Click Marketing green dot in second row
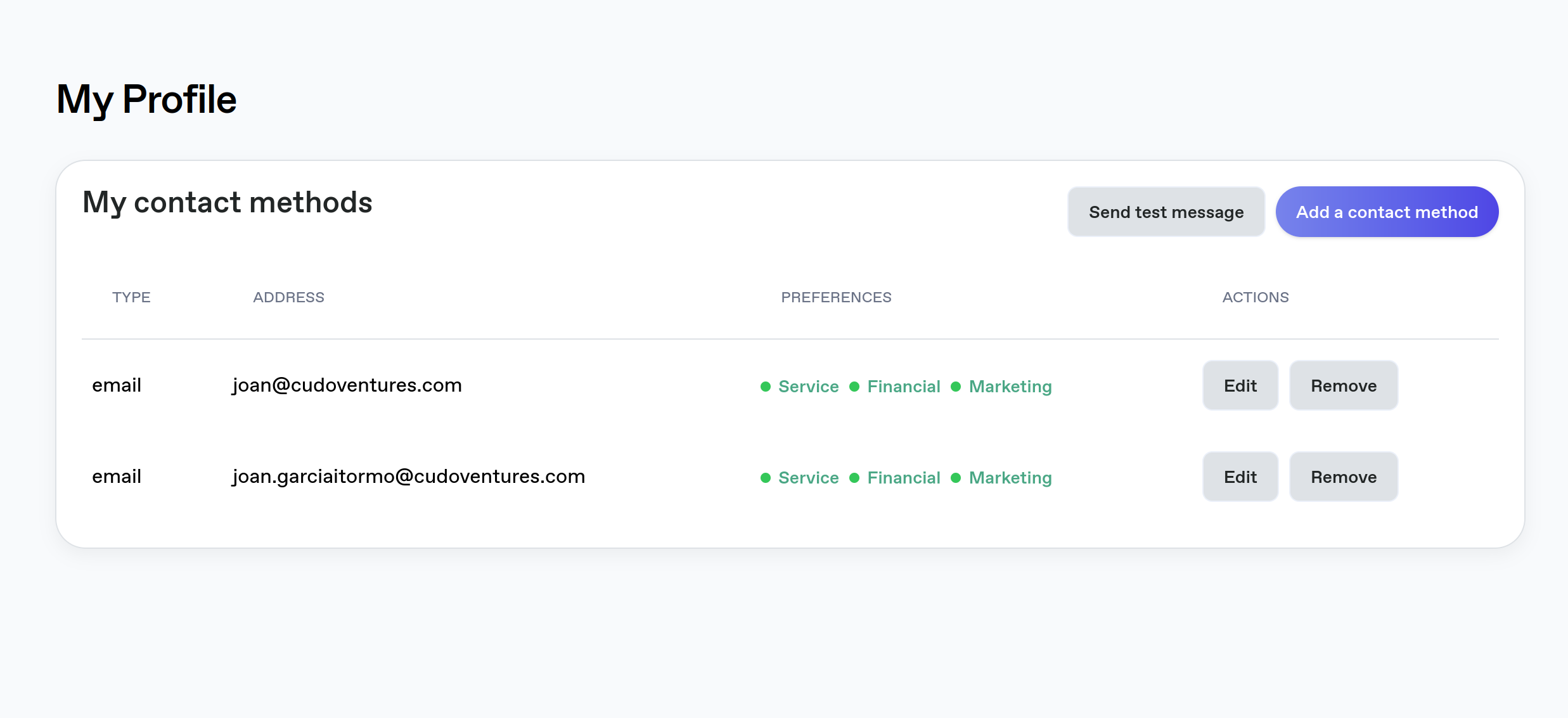1568x718 pixels. (956, 478)
